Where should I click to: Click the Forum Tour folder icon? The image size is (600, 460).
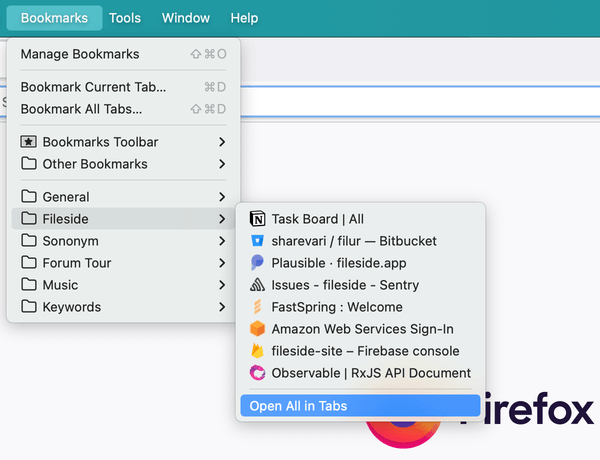[x=29, y=263]
